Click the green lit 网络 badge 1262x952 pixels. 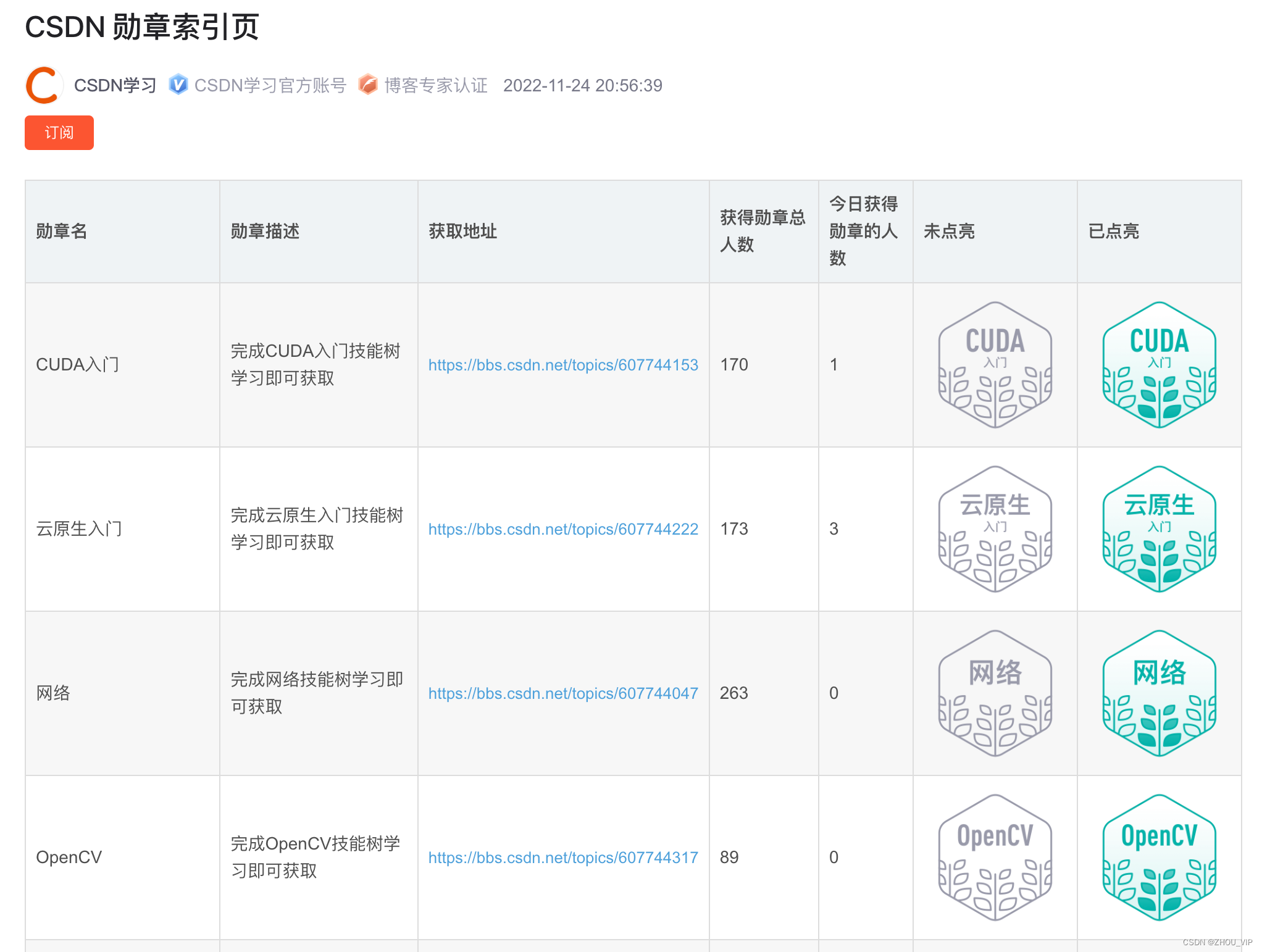click(x=1159, y=693)
